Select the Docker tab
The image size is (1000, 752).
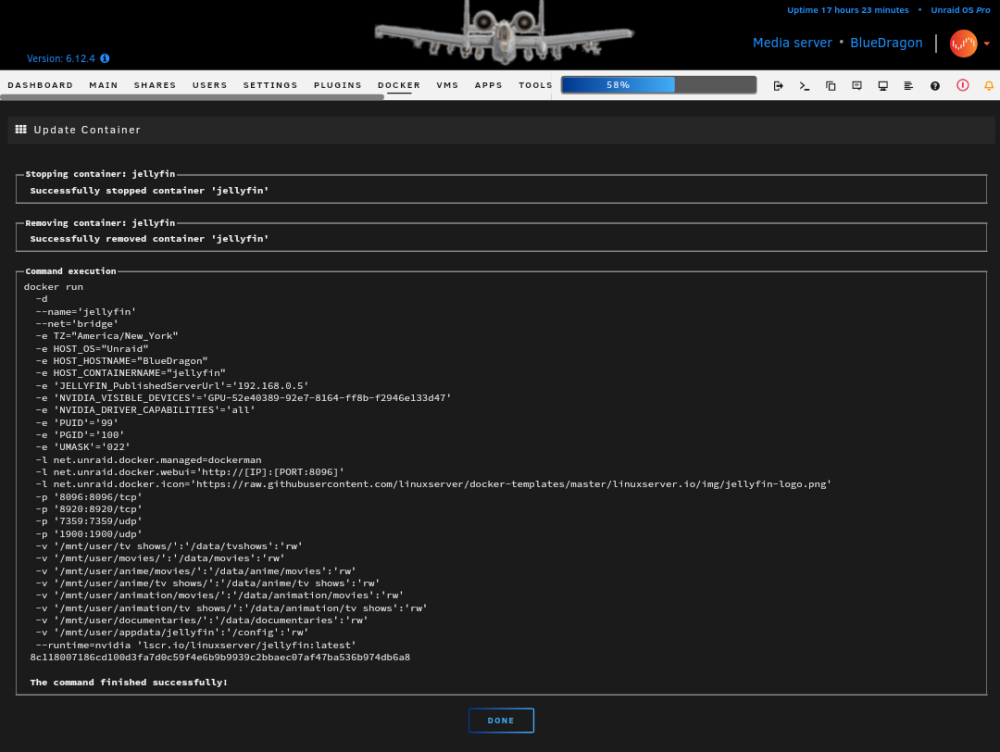[x=399, y=85]
